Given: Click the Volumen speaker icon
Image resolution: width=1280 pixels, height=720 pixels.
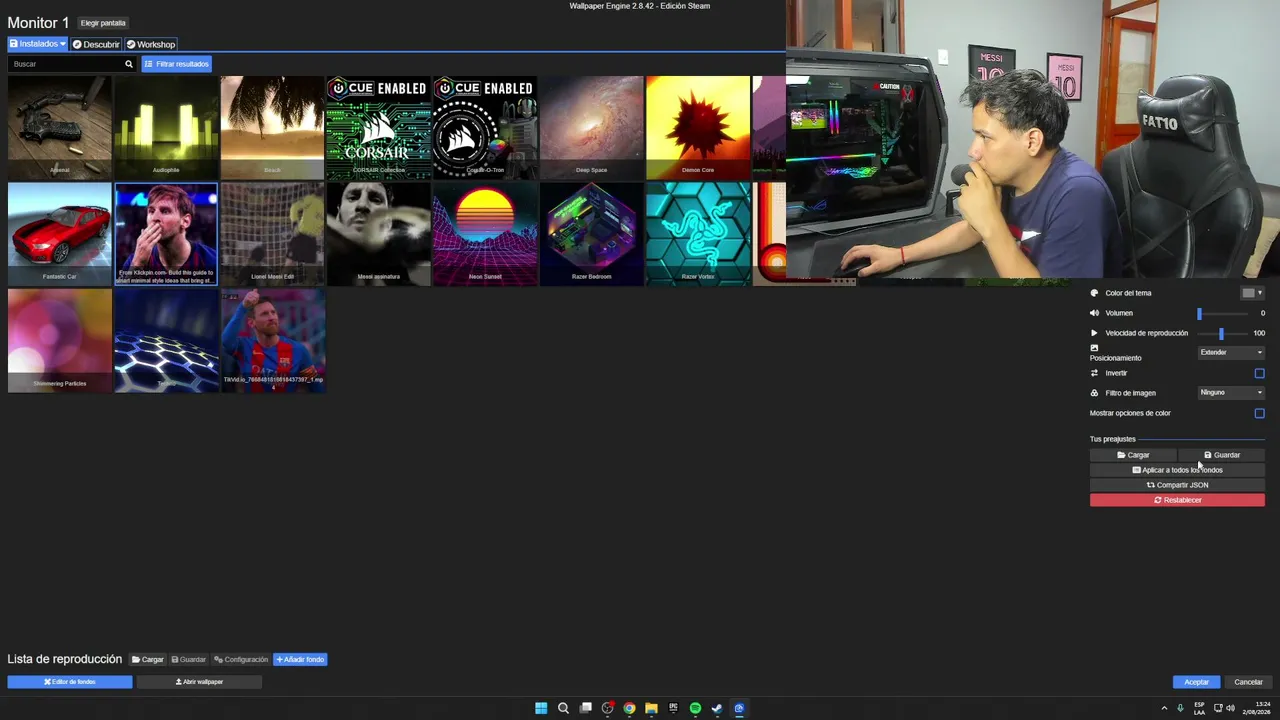Looking at the screenshot, I should [x=1094, y=313].
